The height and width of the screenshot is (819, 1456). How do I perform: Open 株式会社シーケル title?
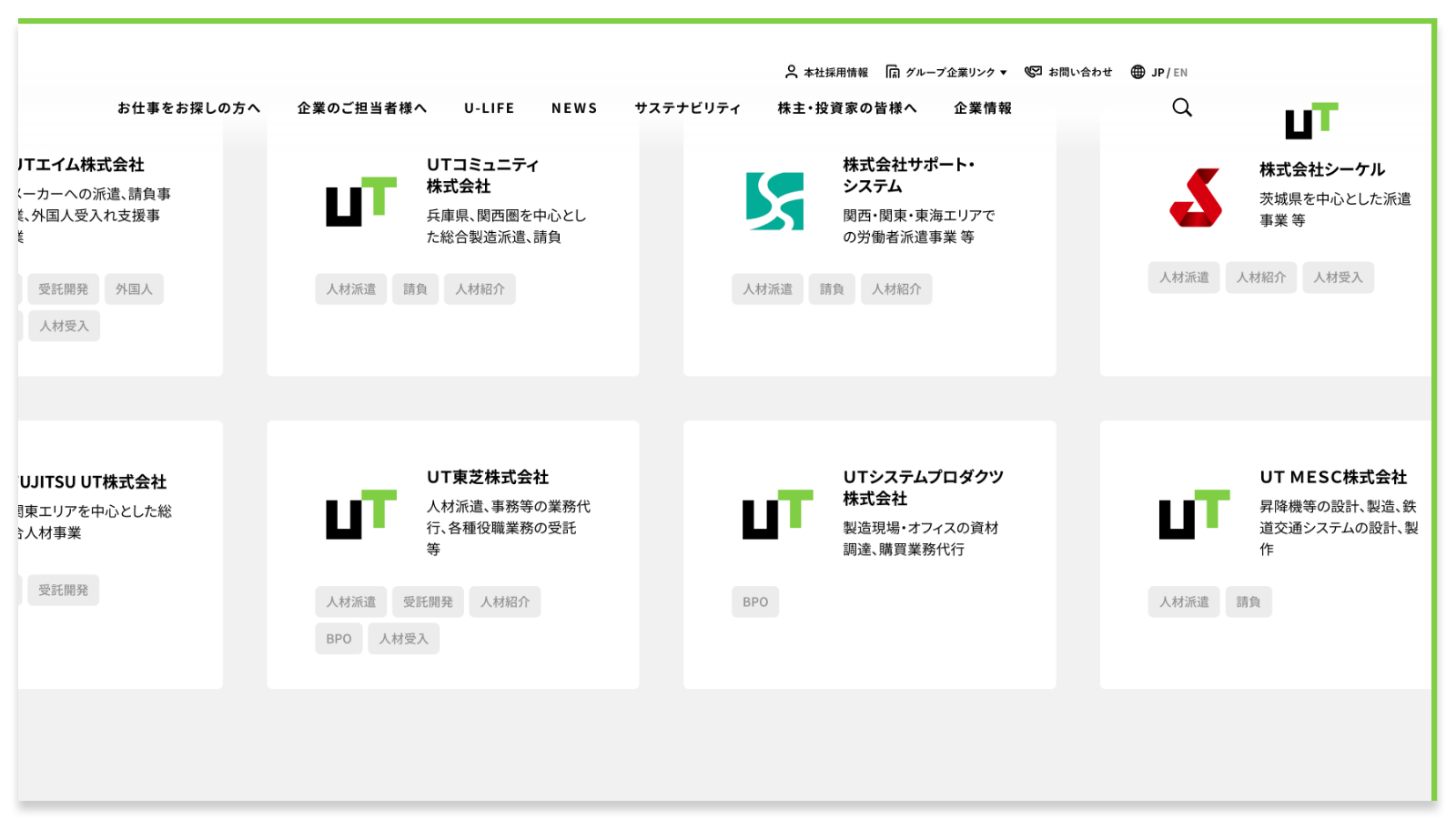point(1322,169)
